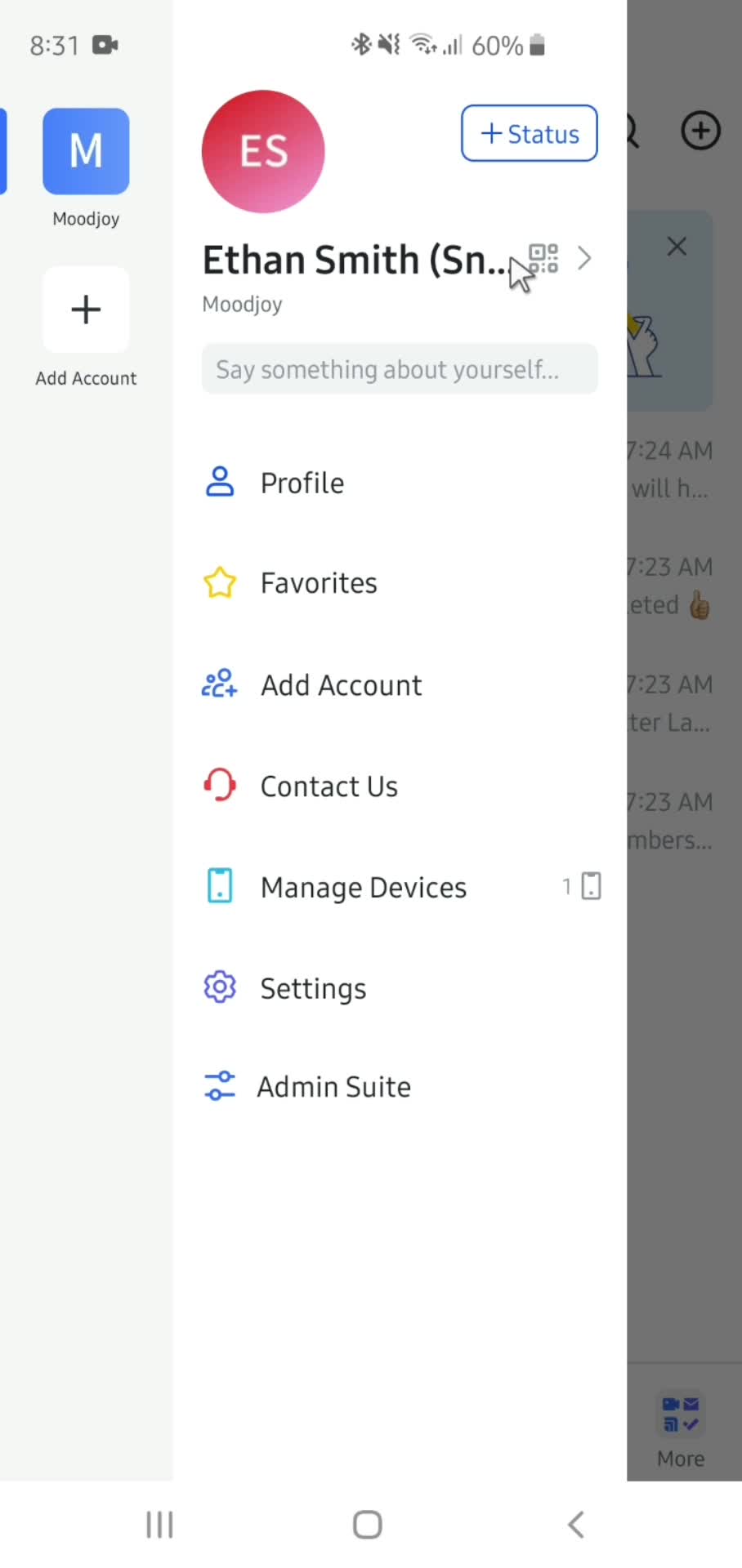Open the Moodjoy account tile
This screenshot has width=742, height=1568.
point(86,151)
